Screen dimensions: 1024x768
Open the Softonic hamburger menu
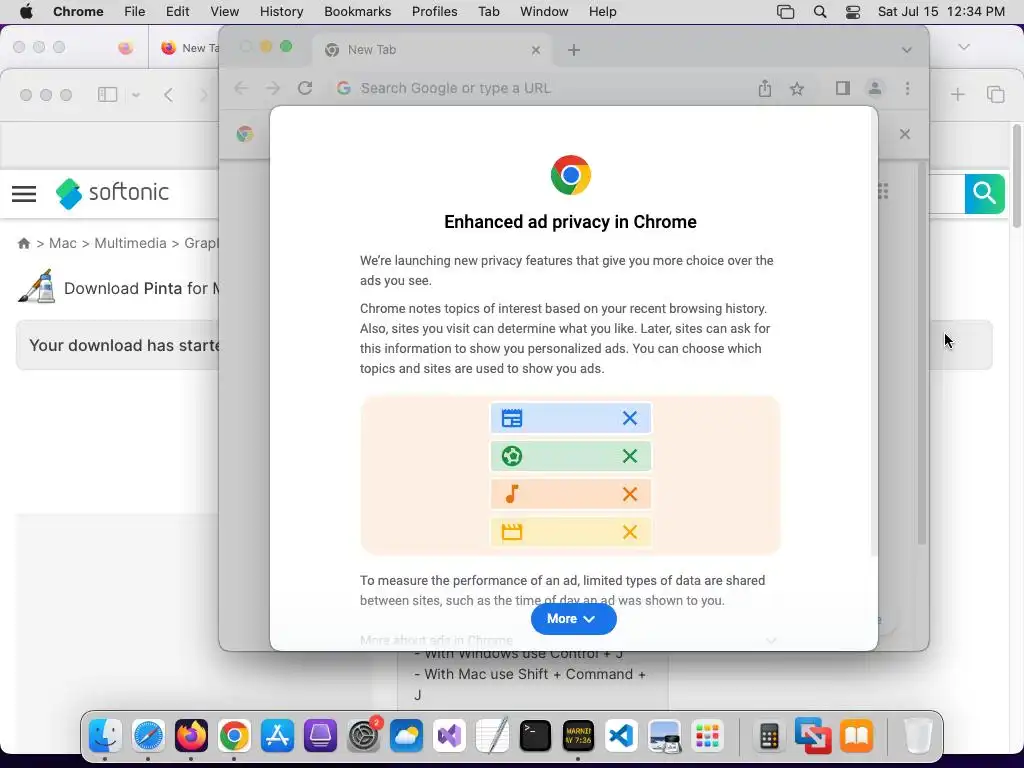click(24, 193)
